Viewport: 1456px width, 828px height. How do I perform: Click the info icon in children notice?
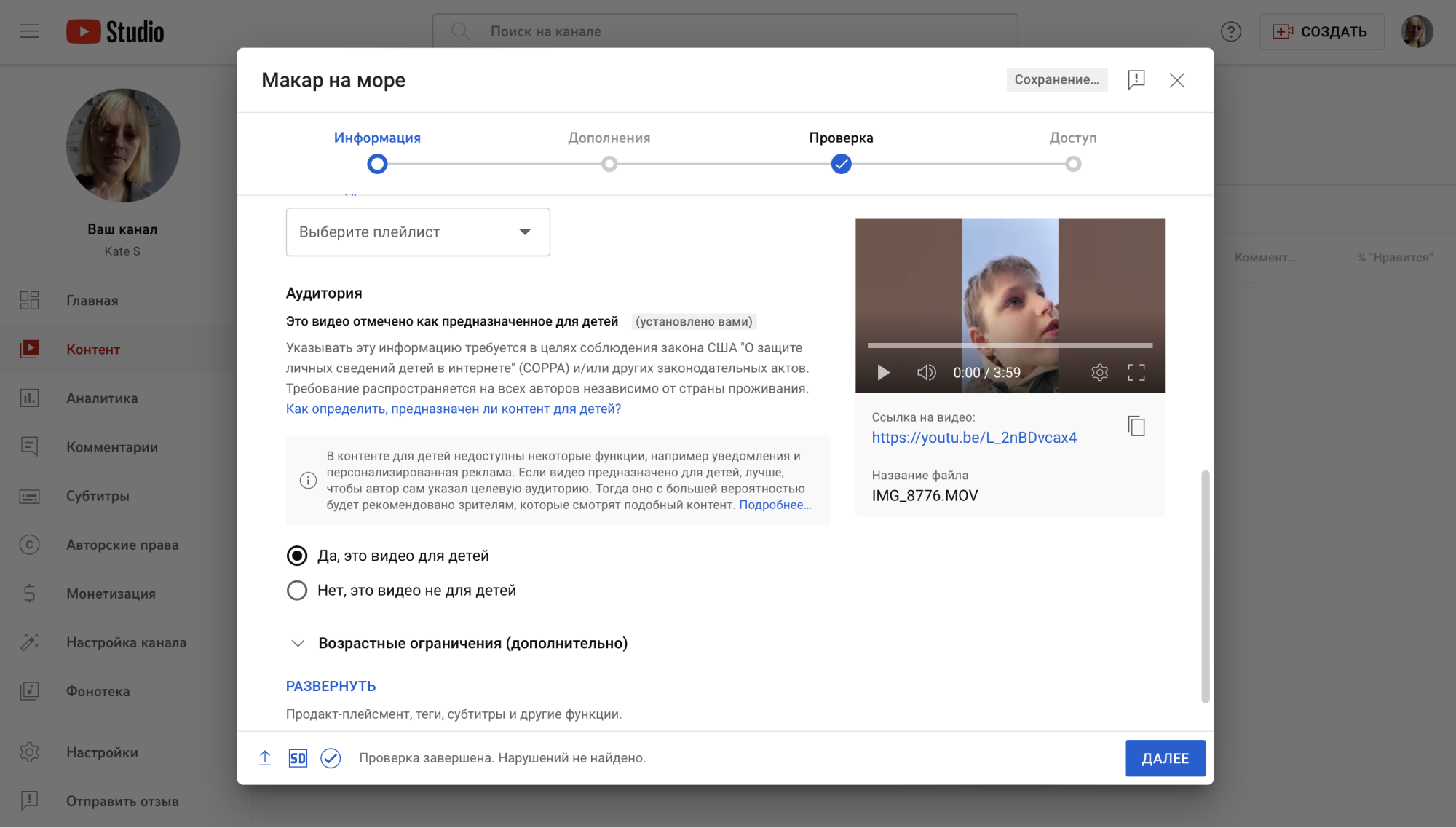308,481
